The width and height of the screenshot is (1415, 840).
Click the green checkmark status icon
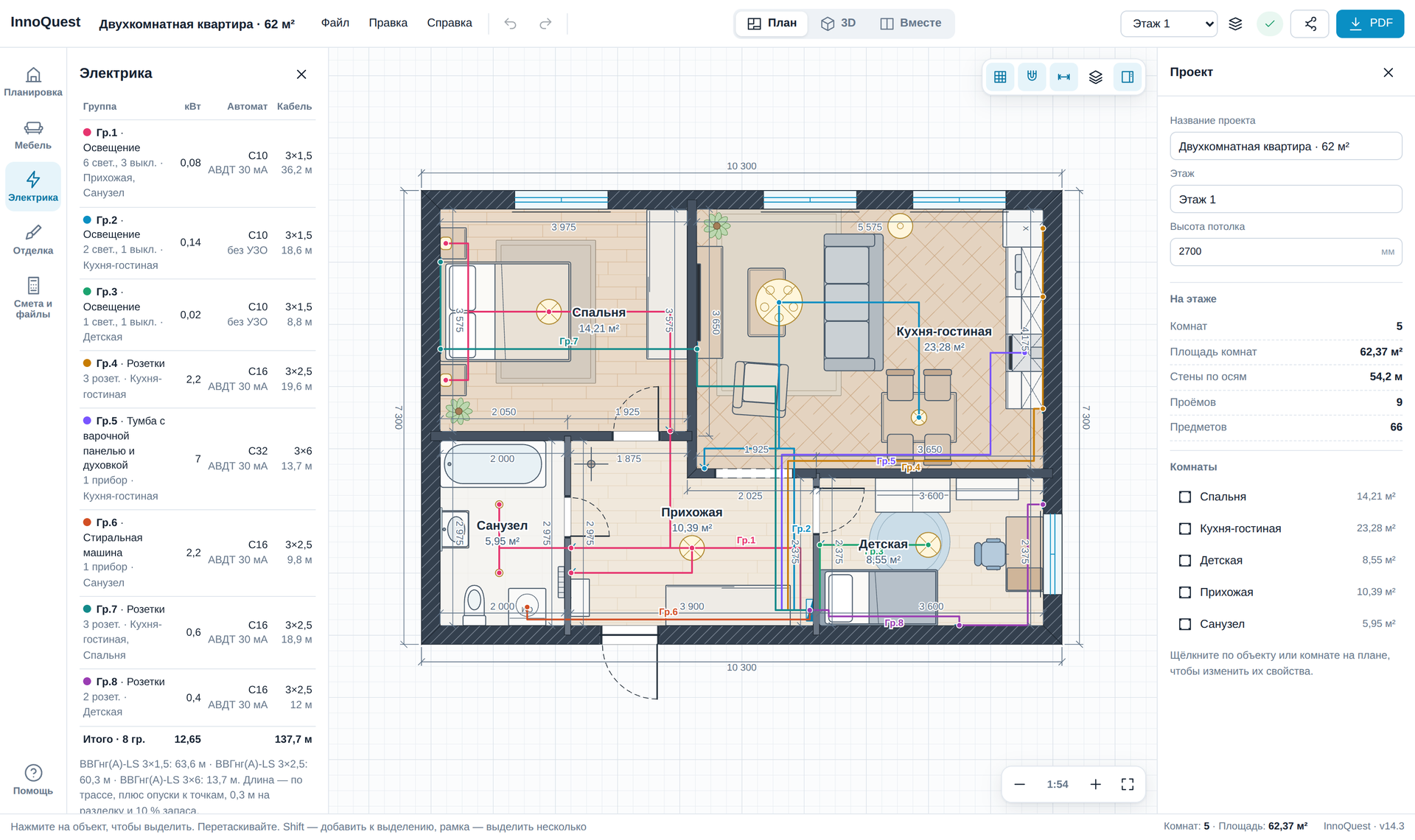(1270, 24)
